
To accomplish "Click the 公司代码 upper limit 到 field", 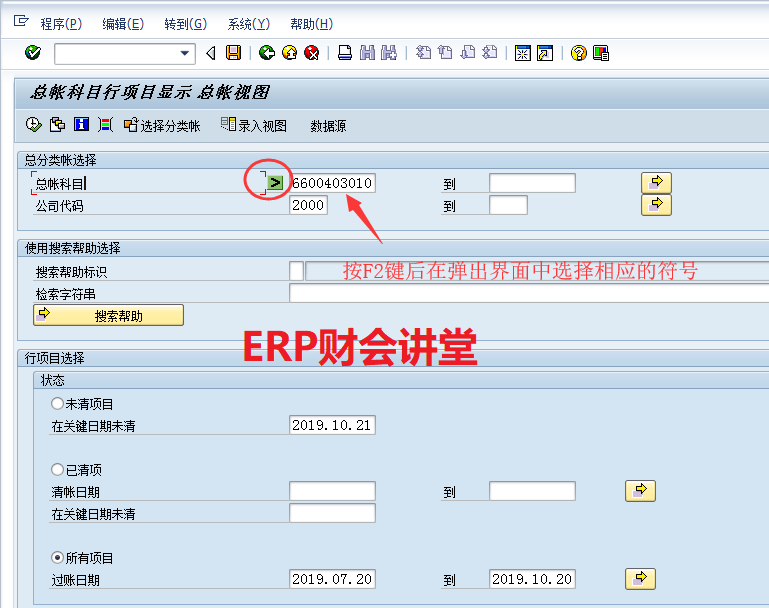I will point(509,205).
